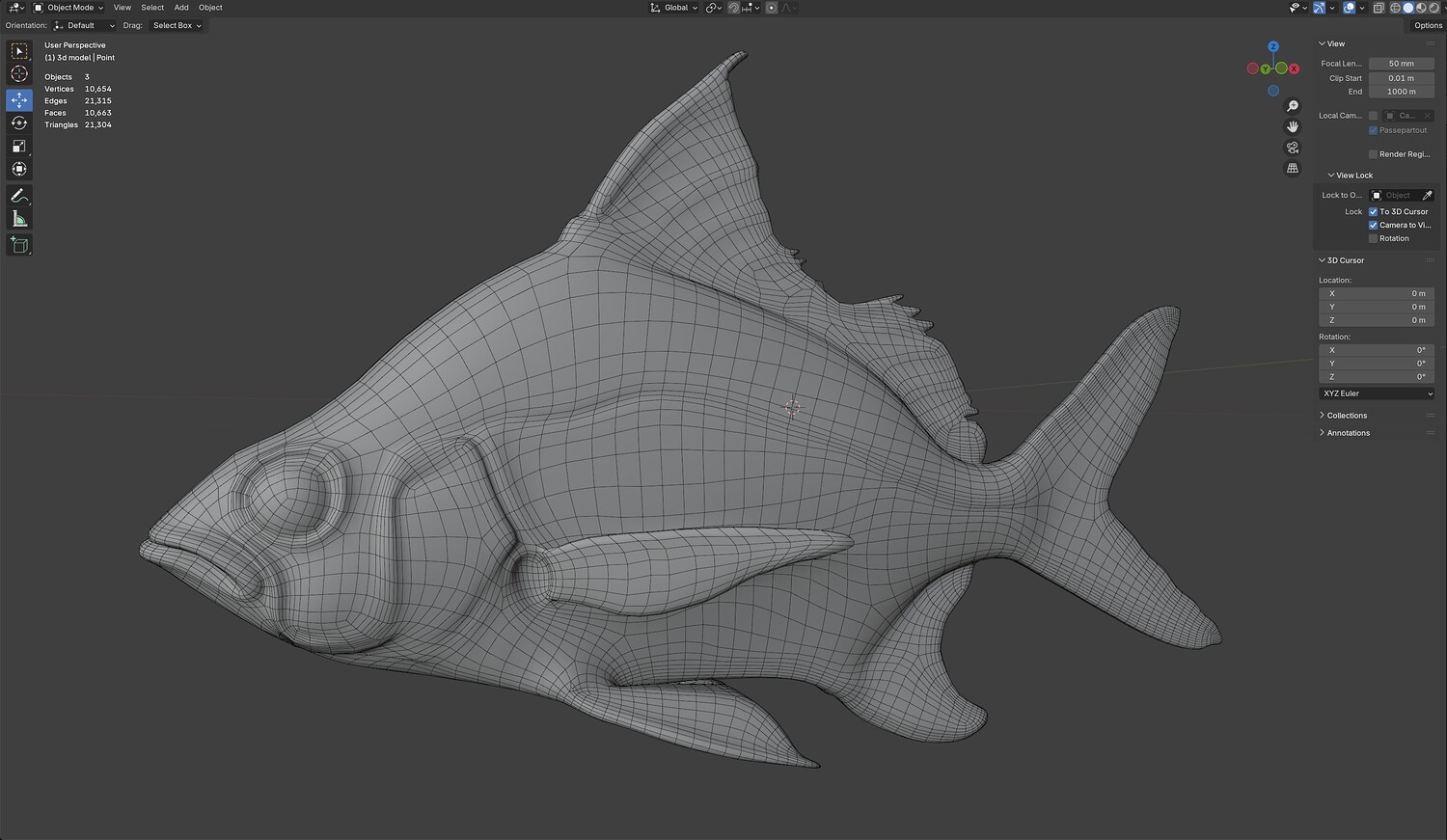Screen dimensions: 1447x840
Task: Toggle the camera view icon
Action: coord(1293,148)
